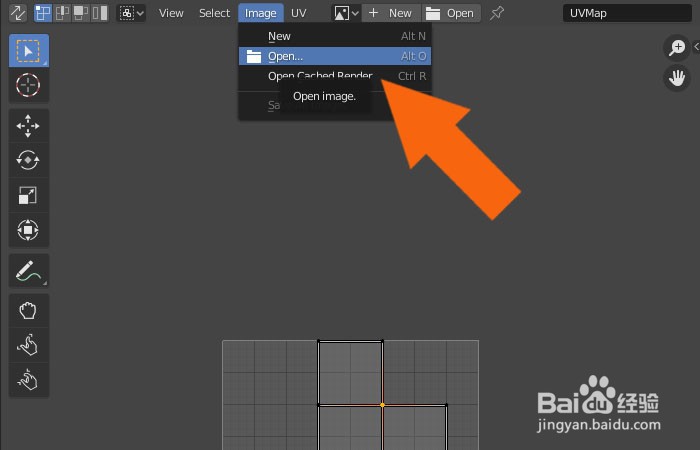Image resolution: width=700 pixels, height=450 pixels.
Task: Click the orange selected UV vertex
Action: (382, 405)
